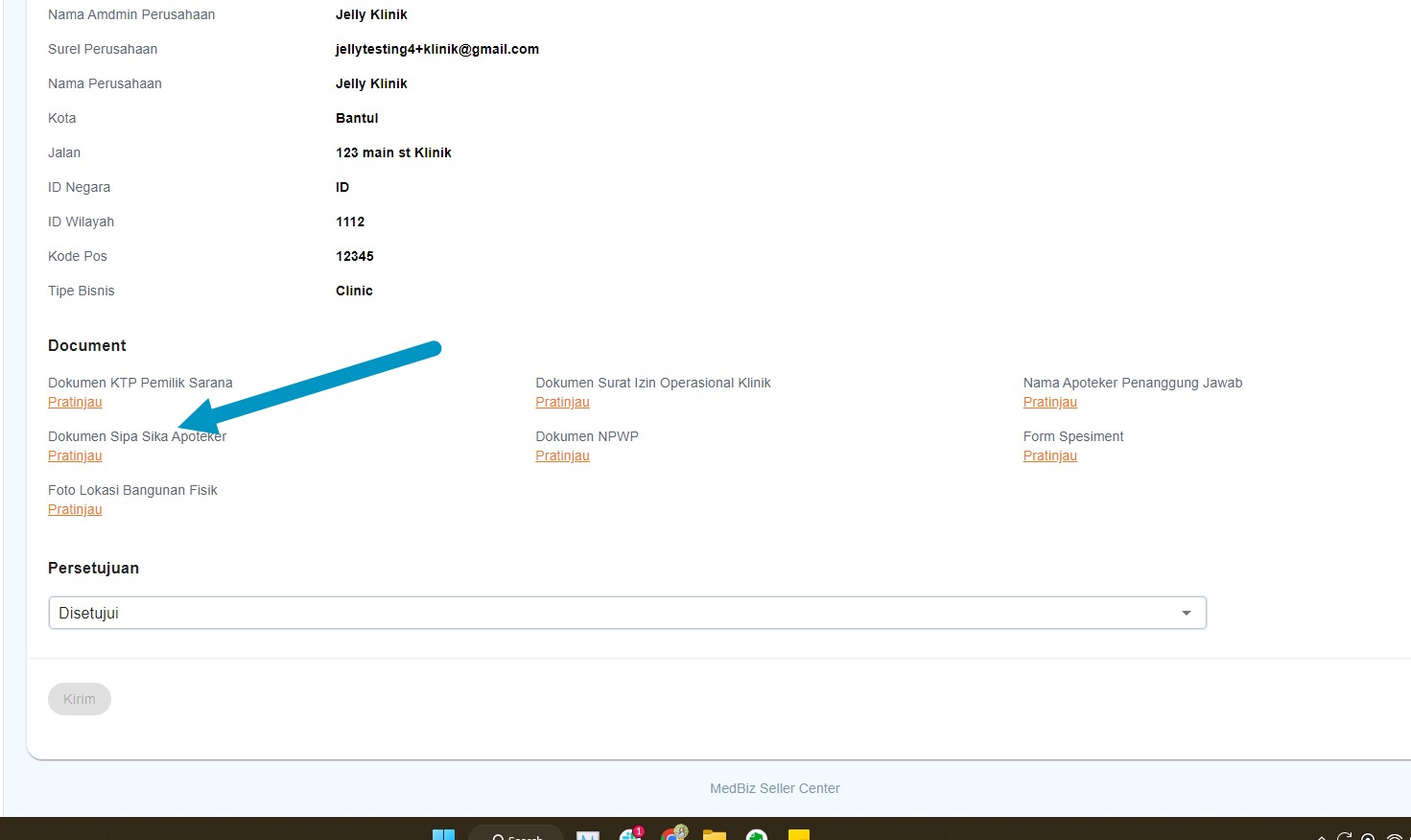This screenshot has height=840, width=1411.
Task: Preview the Dokumen NPWP file
Action: pyautogui.click(x=562, y=455)
